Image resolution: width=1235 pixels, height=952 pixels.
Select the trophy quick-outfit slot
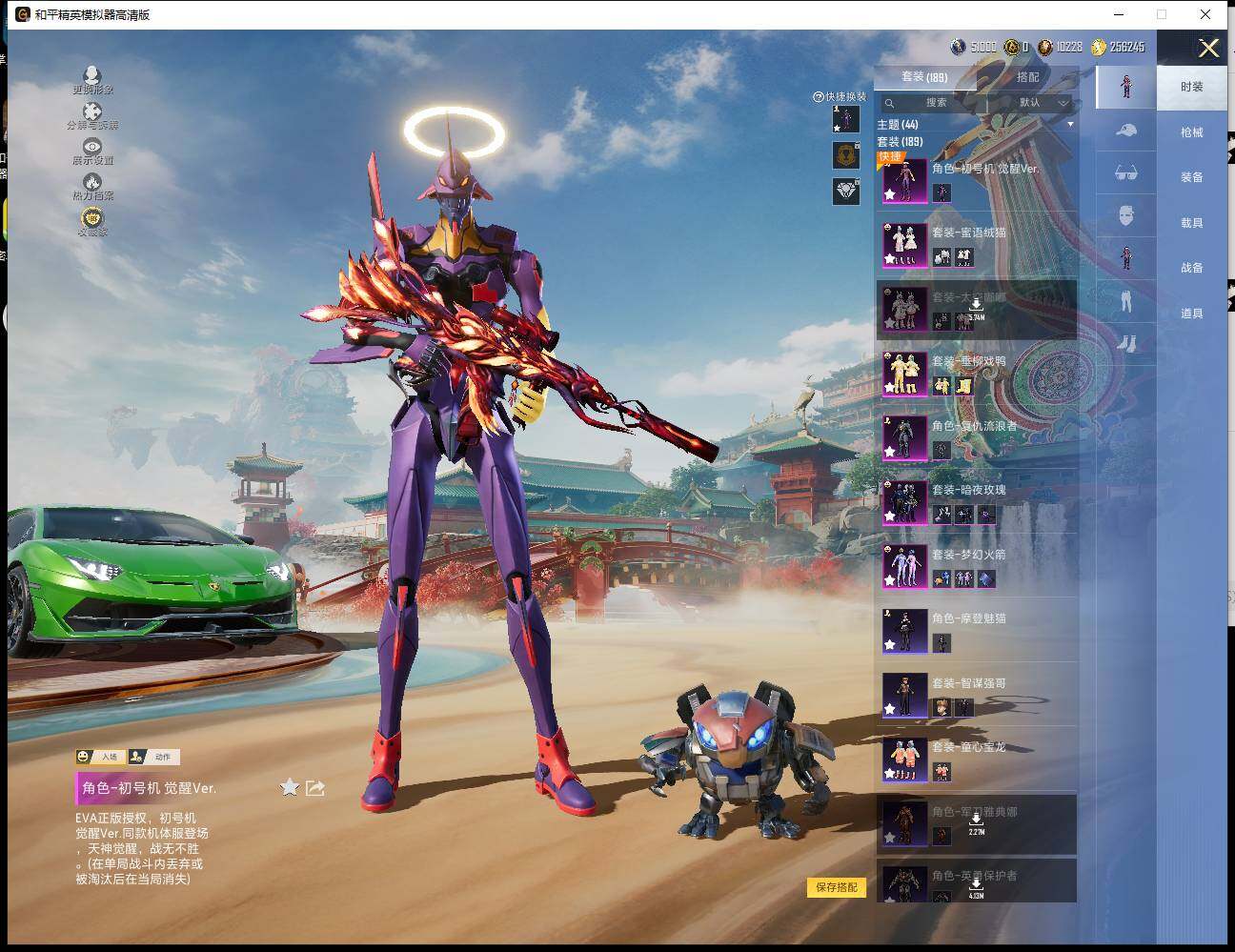pyautogui.click(x=845, y=154)
